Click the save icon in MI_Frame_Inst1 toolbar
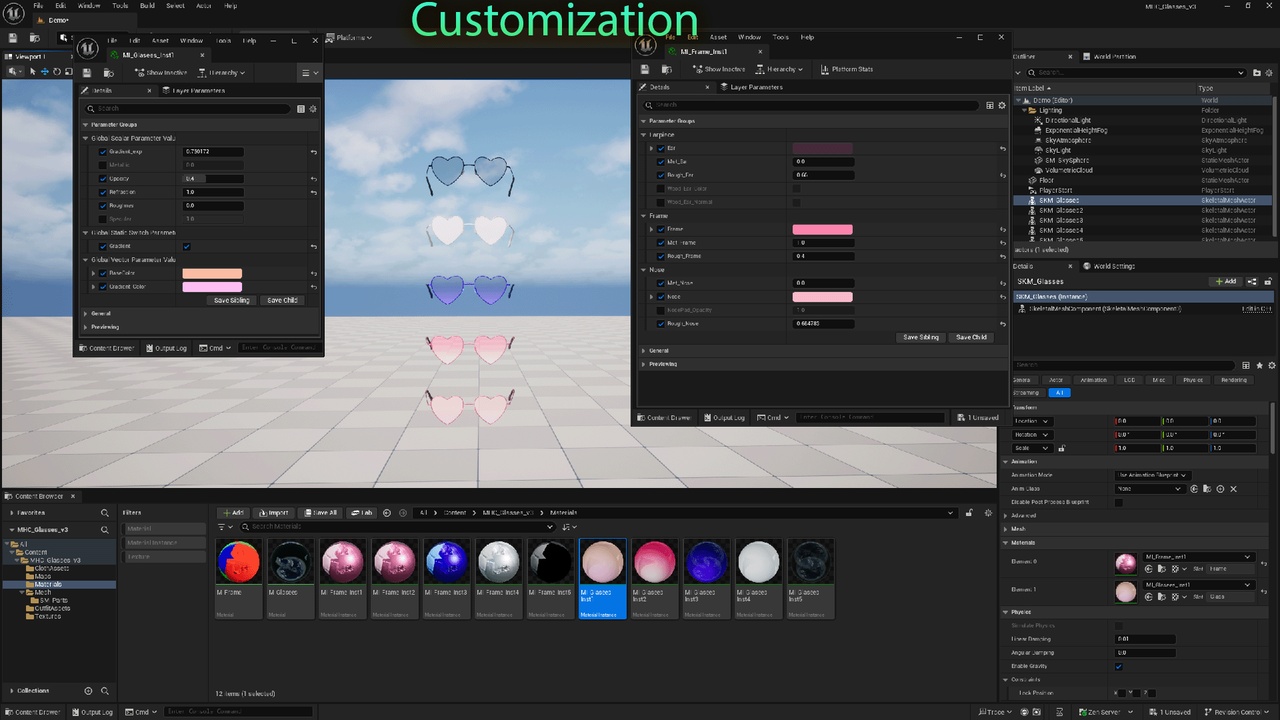This screenshot has width=1280, height=720. tap(645, 69)
